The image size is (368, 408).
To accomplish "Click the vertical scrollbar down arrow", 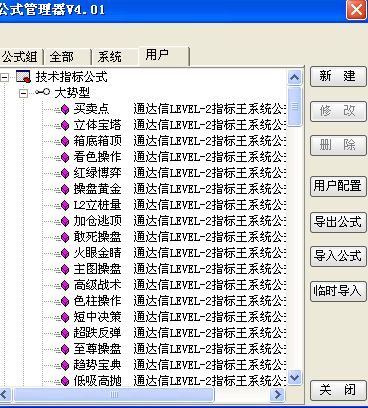I will pyautogui.click(x=294, y=378).
